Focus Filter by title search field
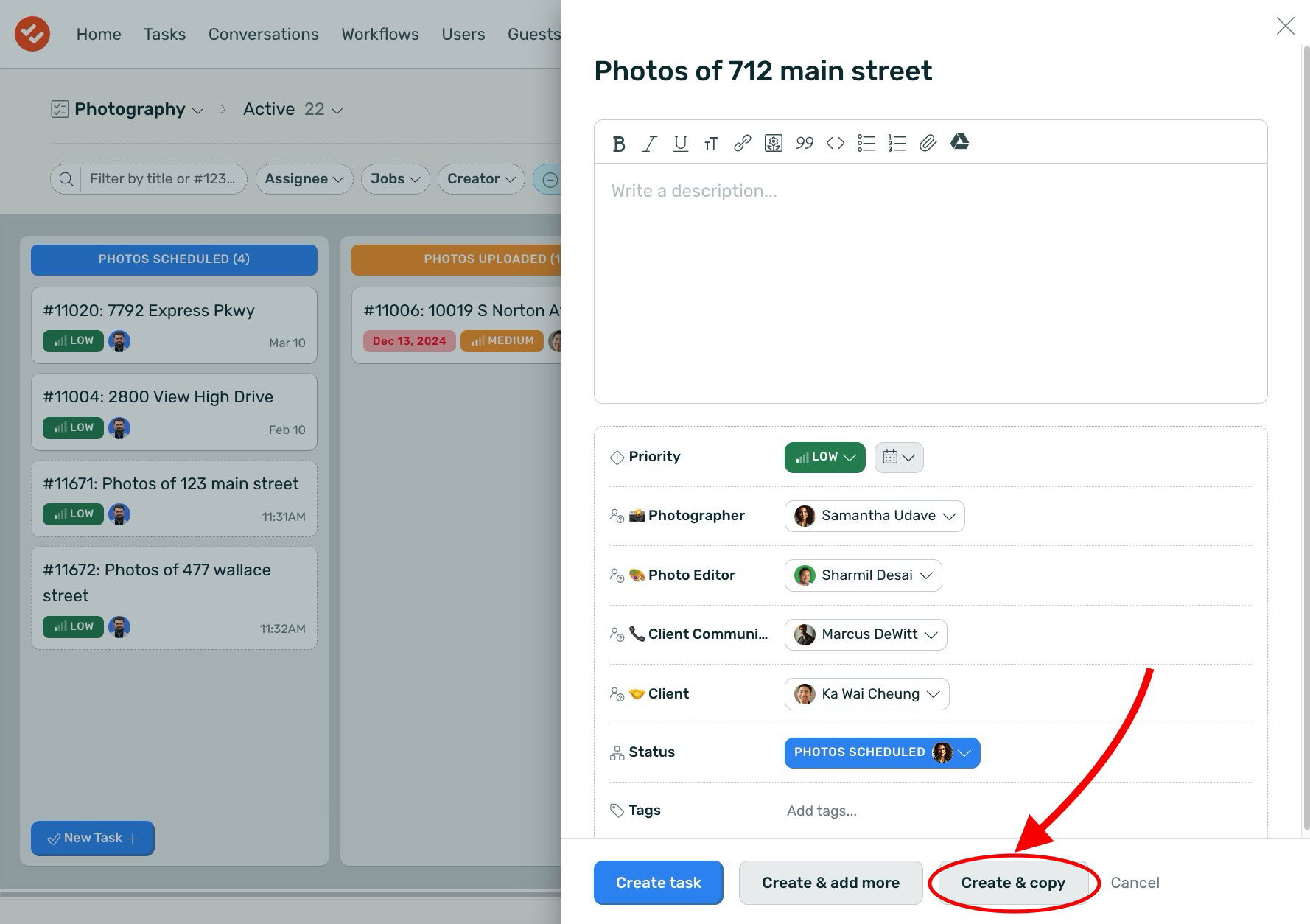The width and height of the screenshot is (1310, 924). [163, 179]
